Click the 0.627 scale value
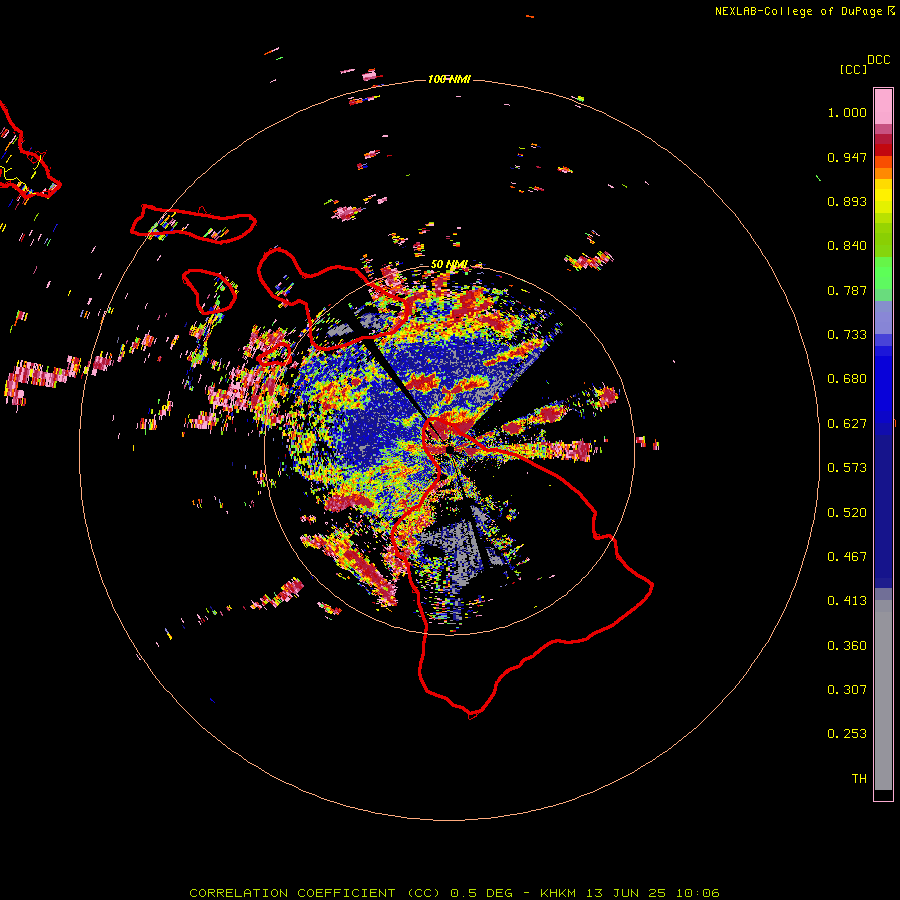900x900 pixels. 847,424
